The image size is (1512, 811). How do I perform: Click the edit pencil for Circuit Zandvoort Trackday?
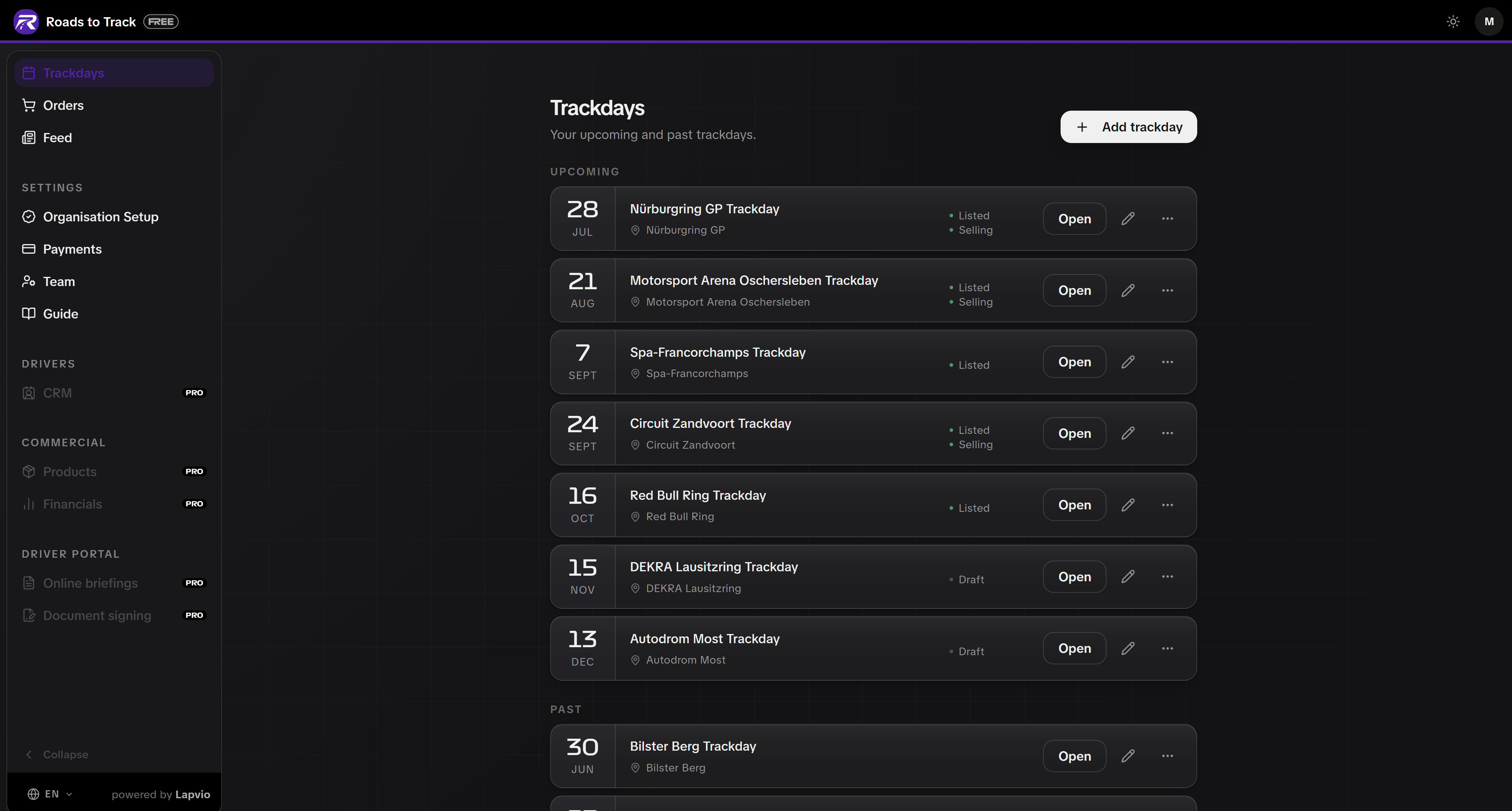[1128, 433]
